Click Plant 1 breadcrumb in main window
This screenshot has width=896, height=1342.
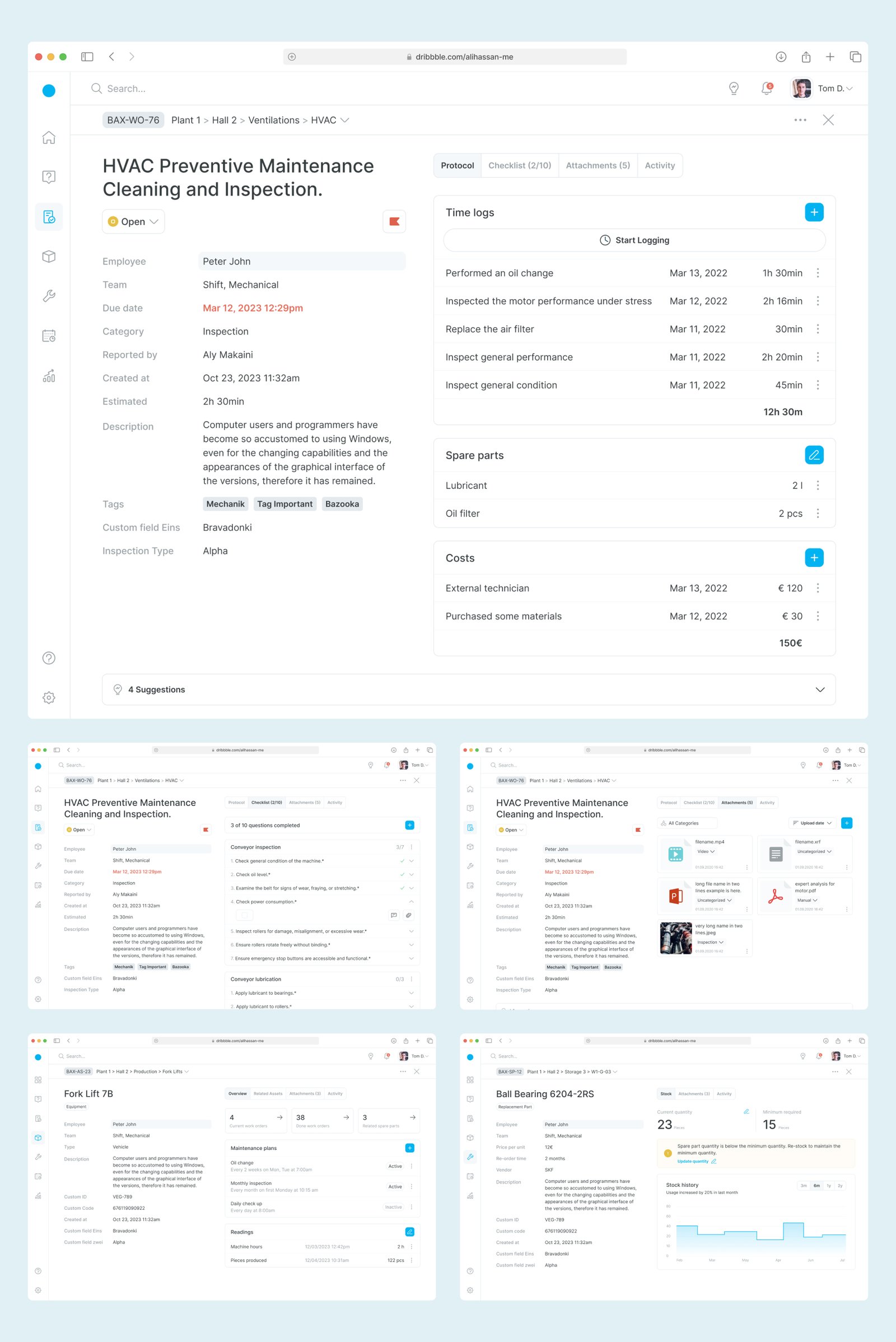click(186, 120)
